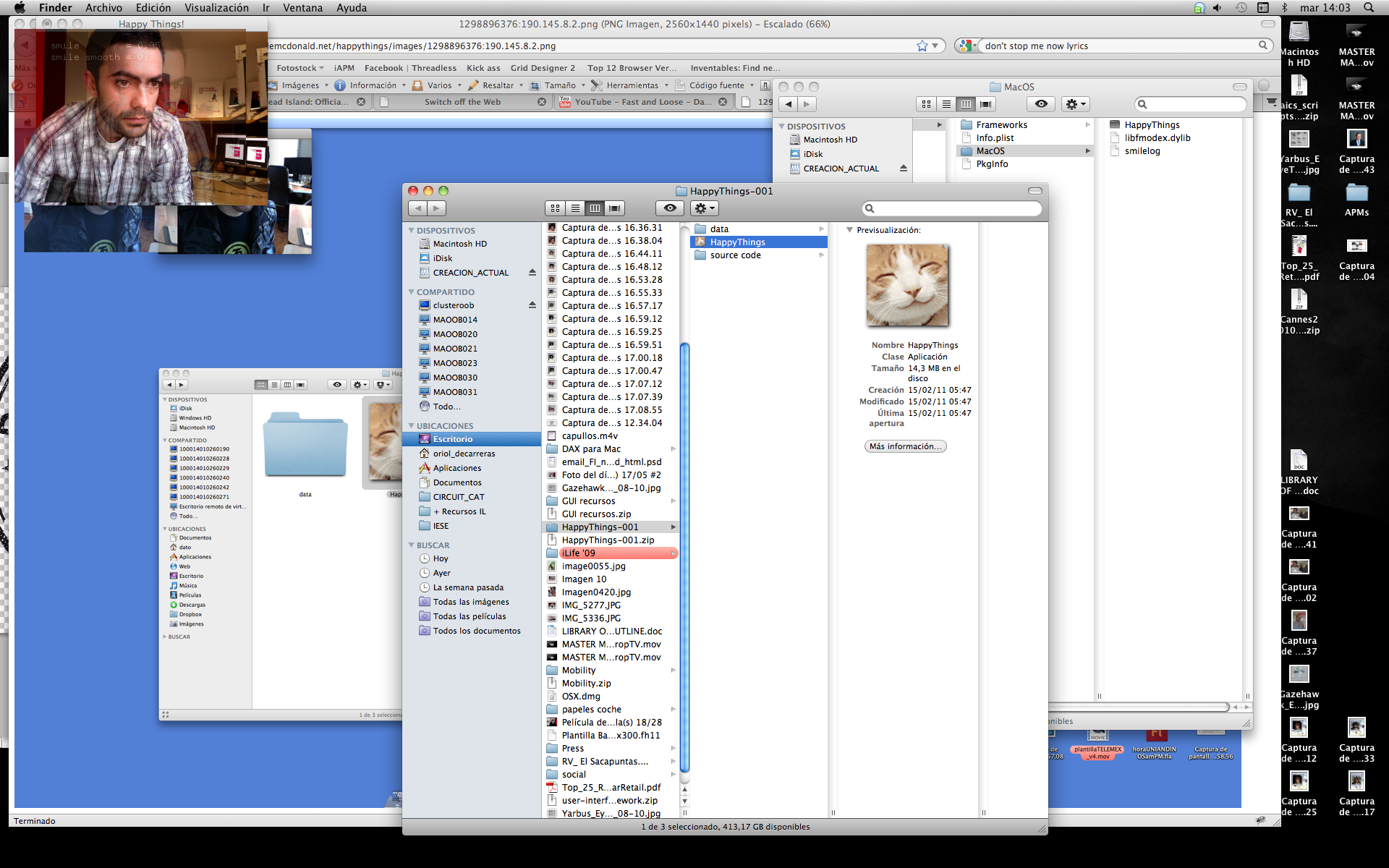1389x868 pixels.
Task: Collapse the DISPOSITIVOS section in HappyThings-001 sidebar
Action: point(412,231)
